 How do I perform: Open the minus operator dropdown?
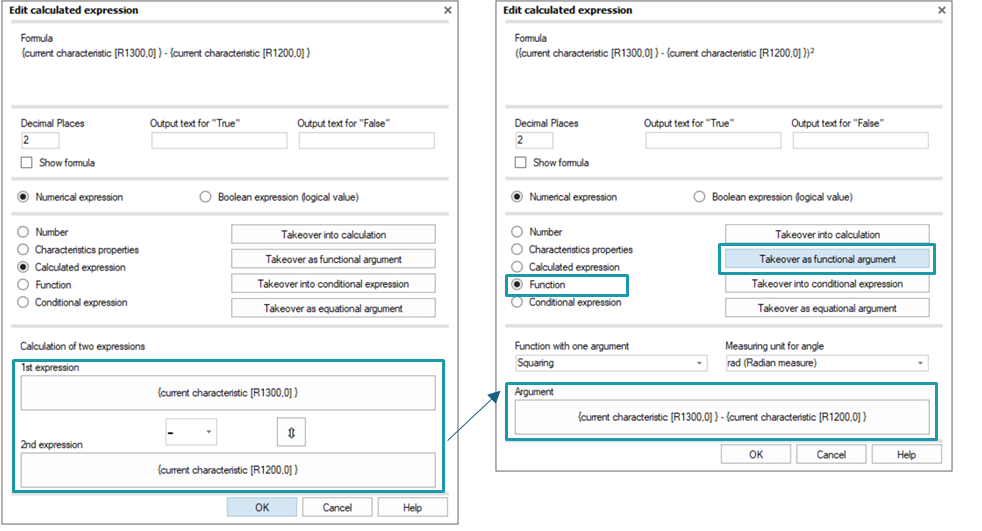point(191,432)
